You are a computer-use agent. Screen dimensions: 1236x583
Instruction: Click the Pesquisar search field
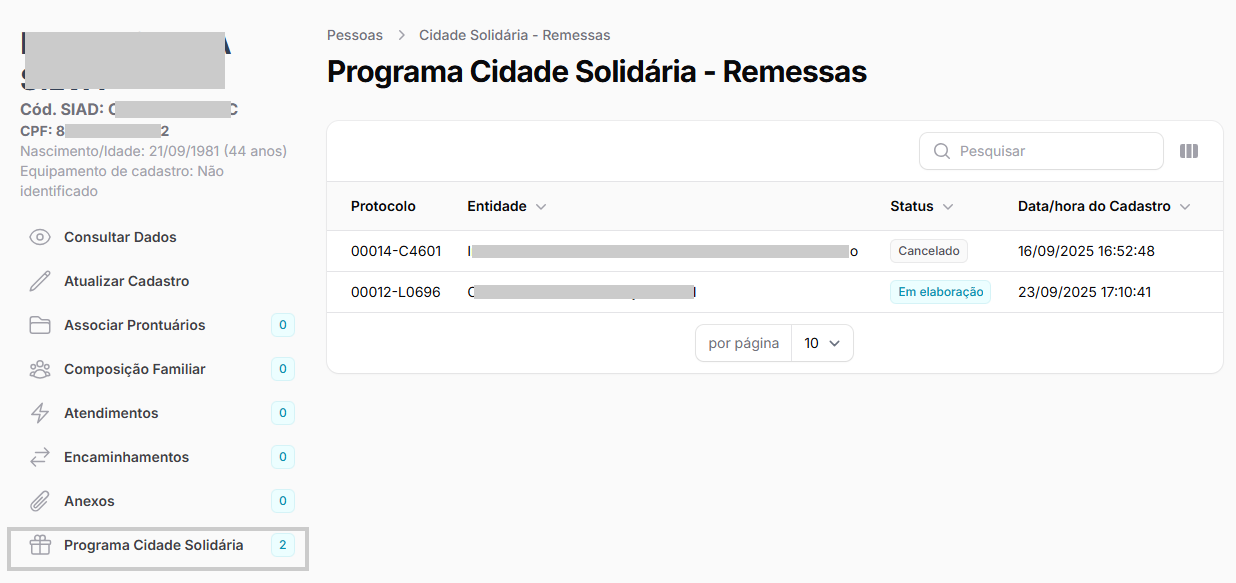coord(1050,151)
